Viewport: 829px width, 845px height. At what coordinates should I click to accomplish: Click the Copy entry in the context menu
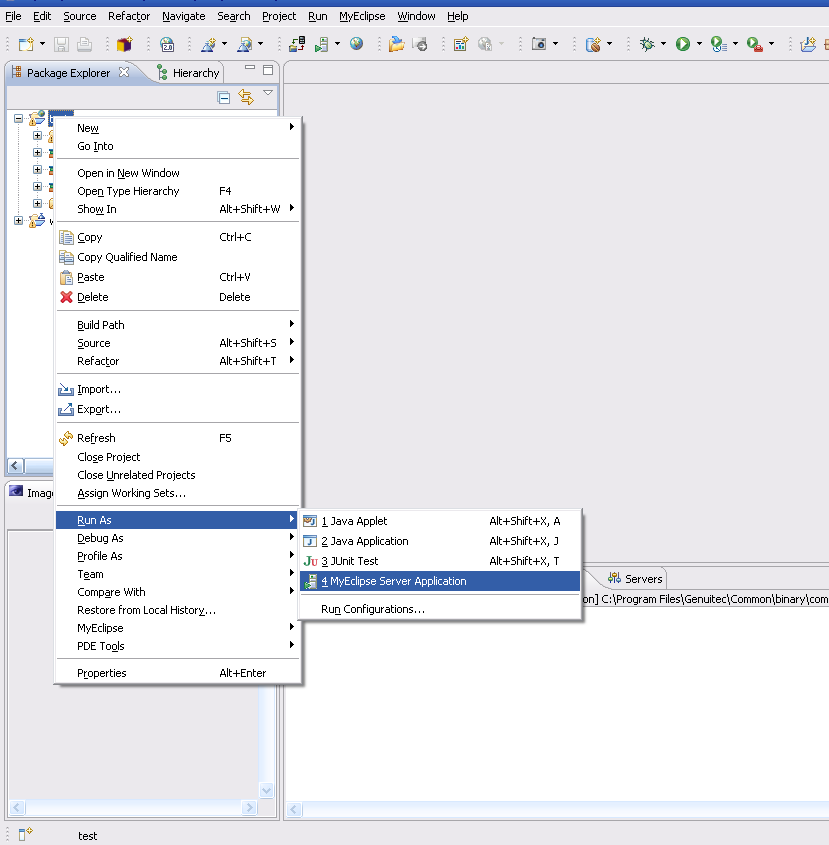(178, 237)
